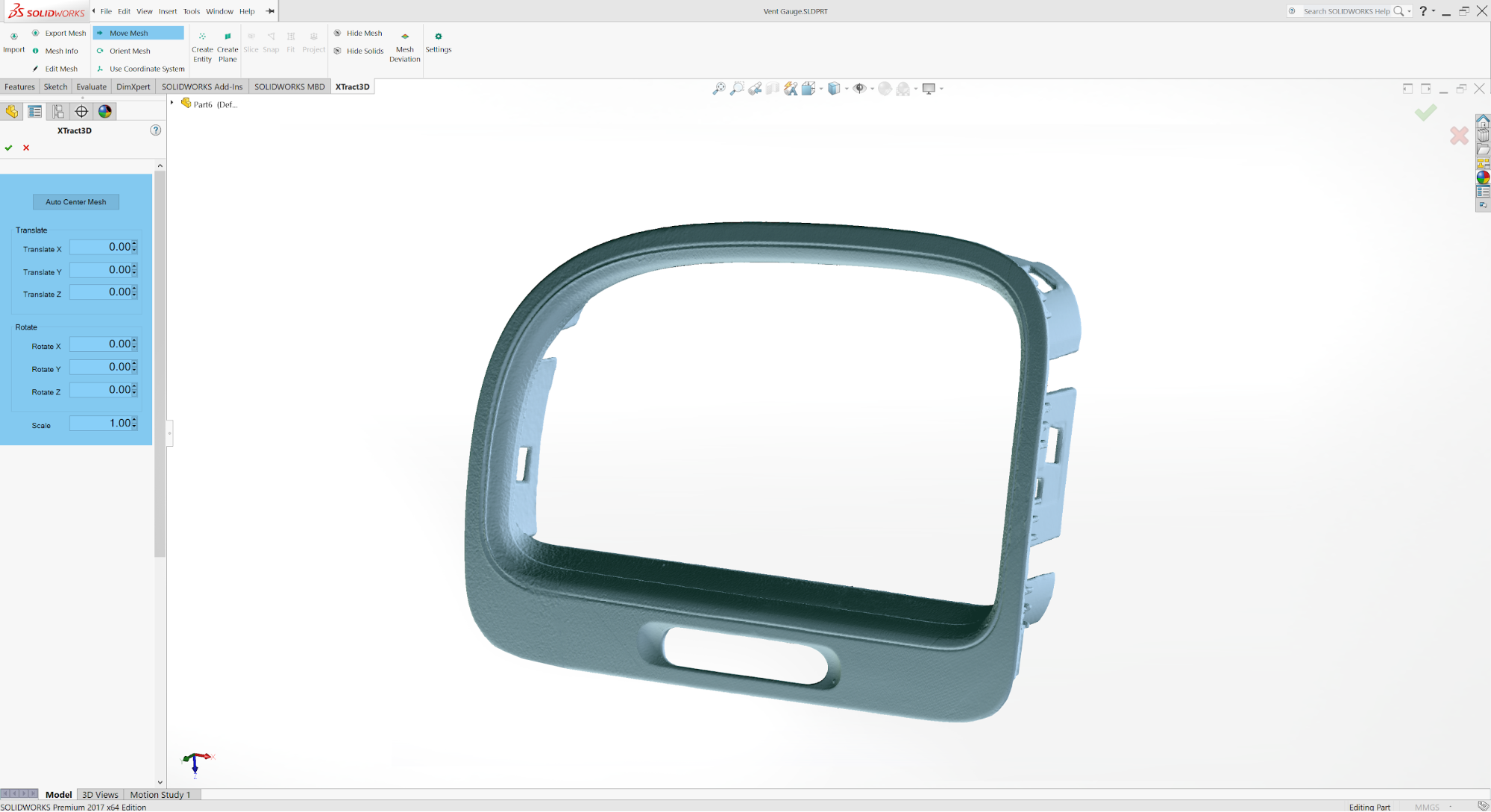Select Orient Mesh command
The image size is (1491, 812).
coord(129,51)
